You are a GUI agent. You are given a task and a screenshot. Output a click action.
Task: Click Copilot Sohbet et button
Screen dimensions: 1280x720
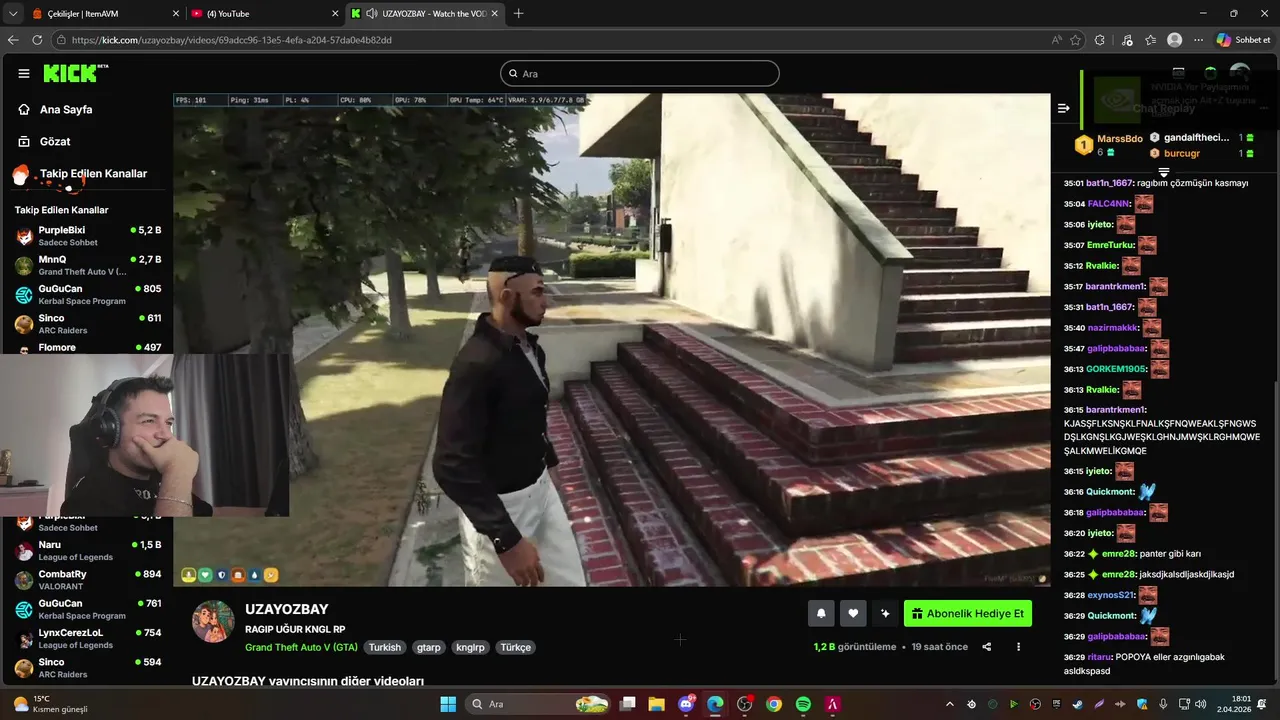pyautogui.click(x=1243, y=40)
